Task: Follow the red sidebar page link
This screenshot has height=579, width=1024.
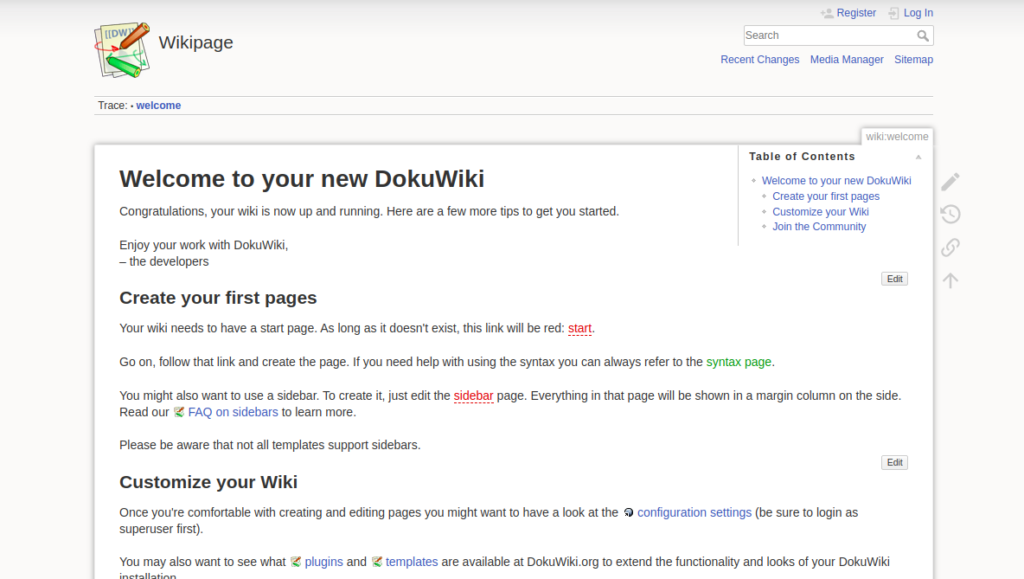Action: coord(473,396)
